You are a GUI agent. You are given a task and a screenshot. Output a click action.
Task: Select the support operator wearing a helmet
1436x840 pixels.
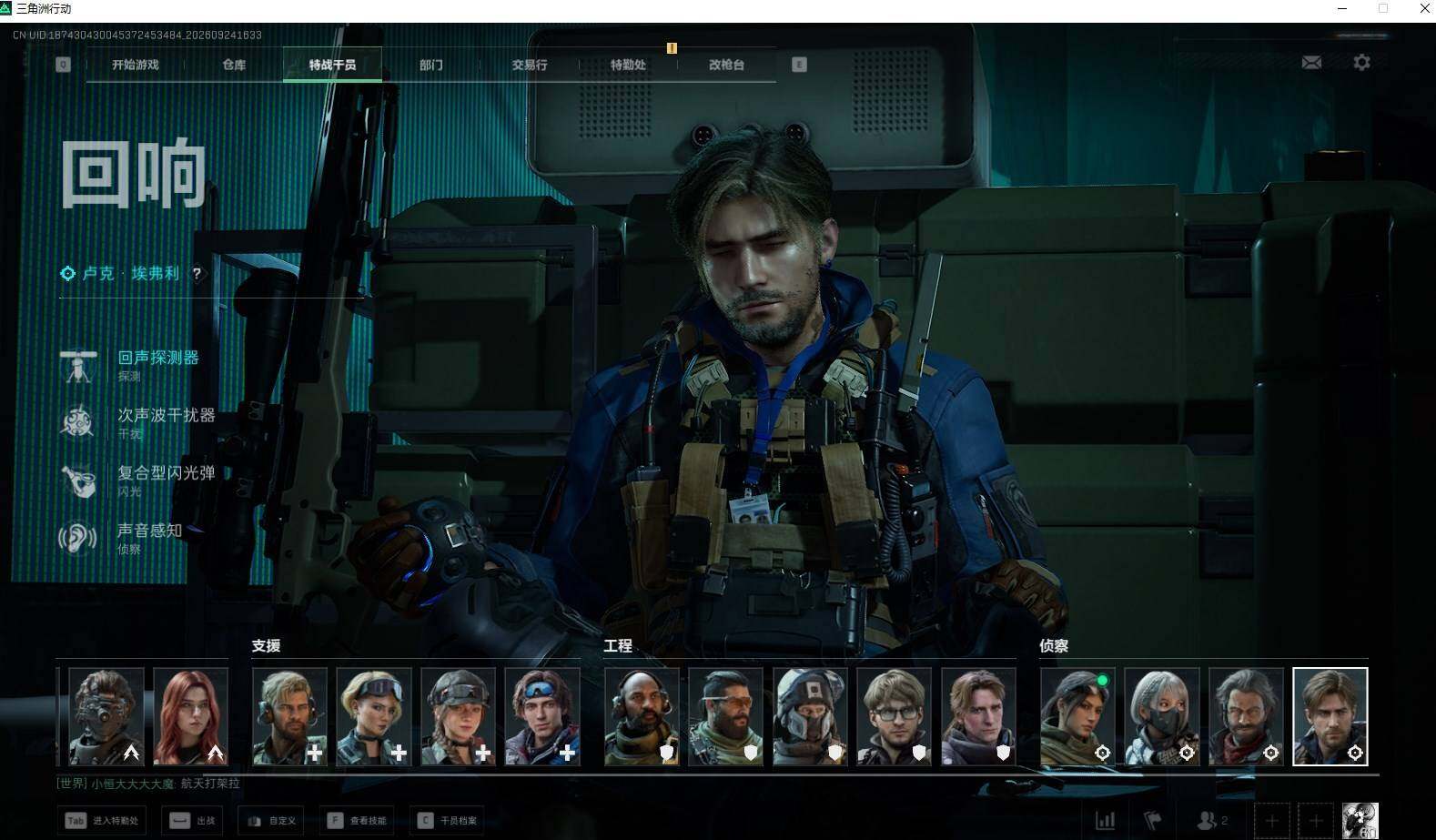pyautogui.click(x=458, y=716)
